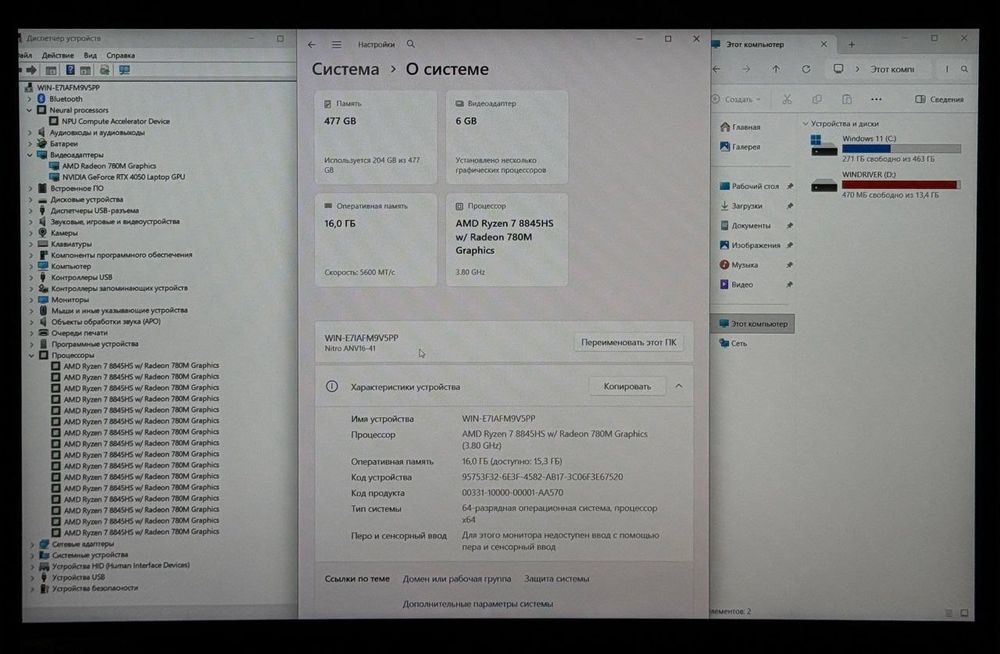This screenshot has width=1000, height=654.
Task: Open Дополнительные параметры системы link
Action: coord(478,604)
